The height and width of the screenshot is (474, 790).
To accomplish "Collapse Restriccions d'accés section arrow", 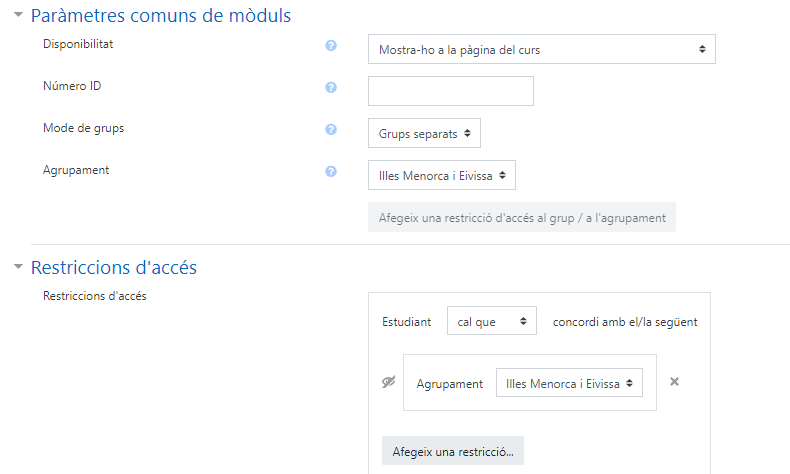I will [19, 266].
